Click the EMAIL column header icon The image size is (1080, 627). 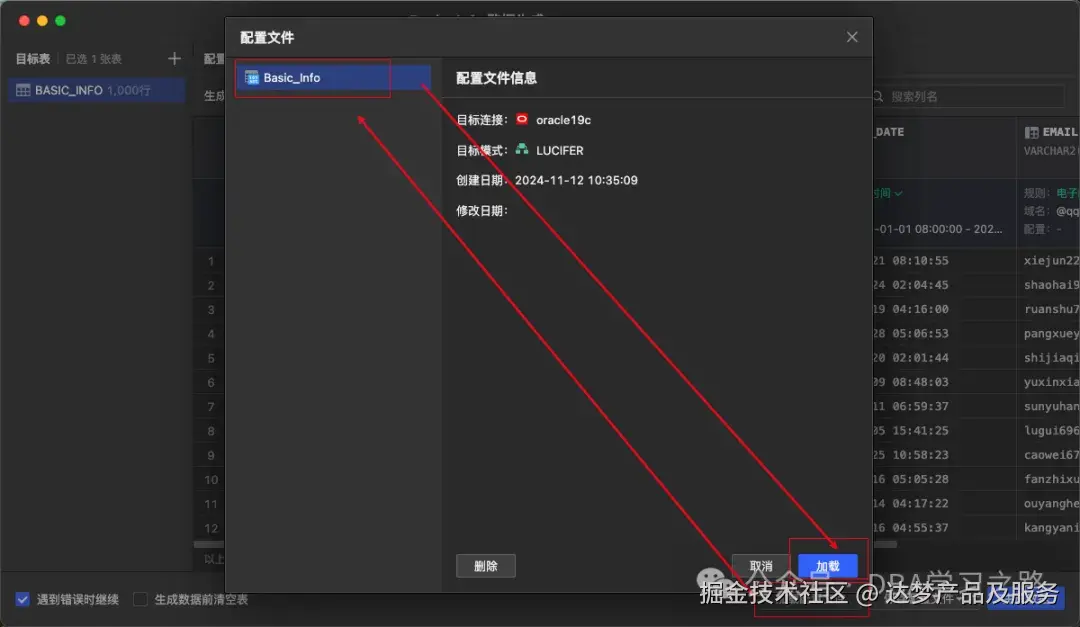[1033, 132]
